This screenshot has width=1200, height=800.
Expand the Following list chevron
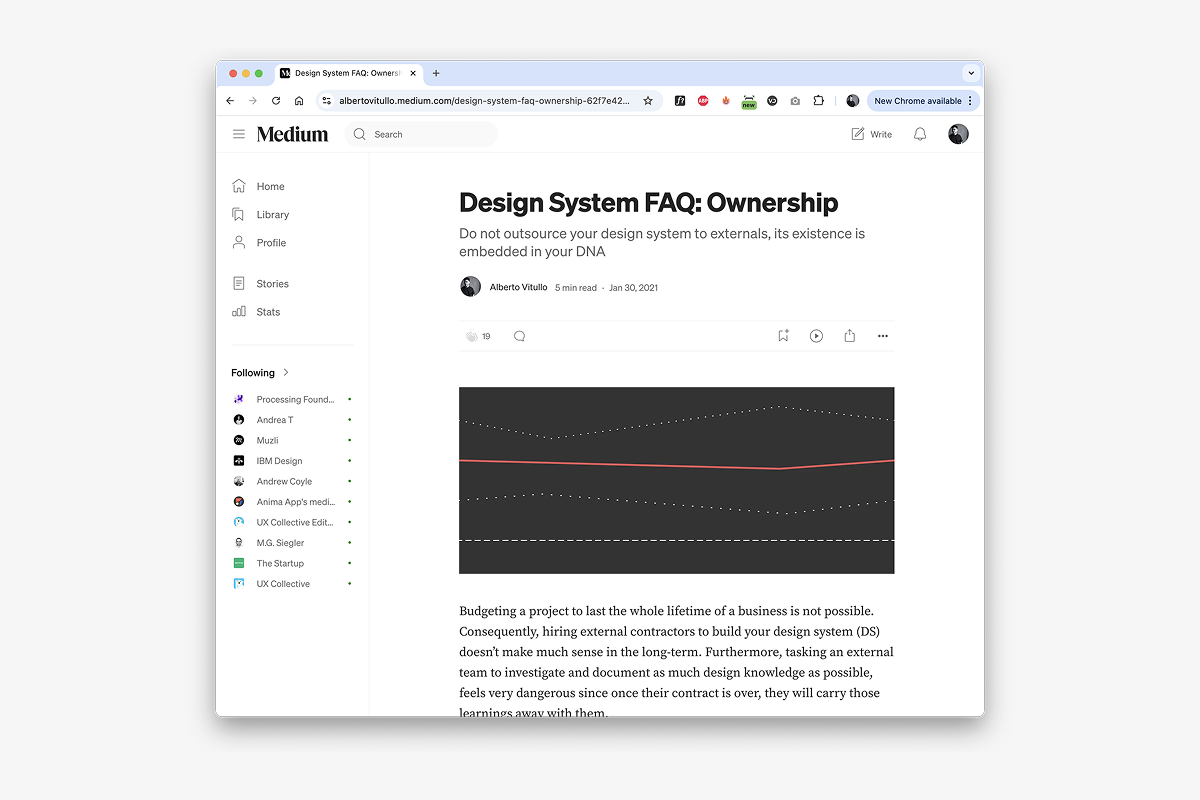(x=286, y=372)
